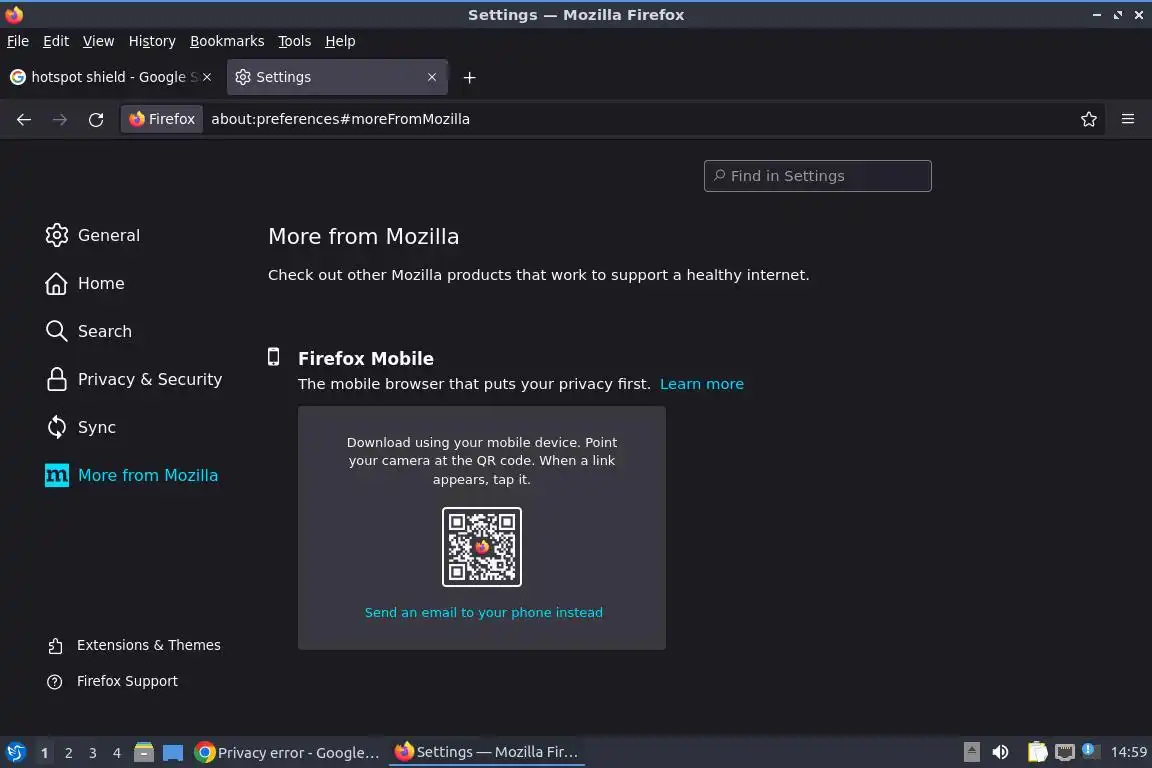Open the Search settings category
This screenshot has height=768, width=1152.
pos(88,331)
